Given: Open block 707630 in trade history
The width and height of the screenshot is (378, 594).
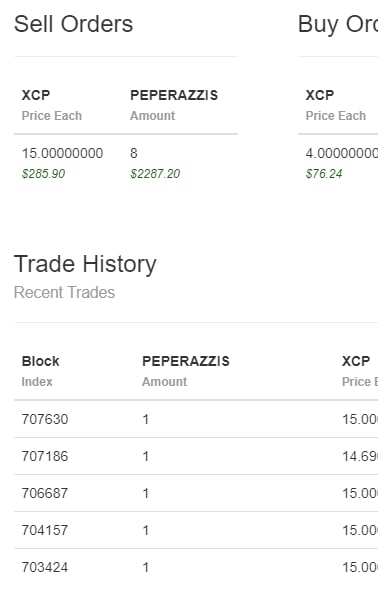Looking at the screenshot, I should click(45, 419).
